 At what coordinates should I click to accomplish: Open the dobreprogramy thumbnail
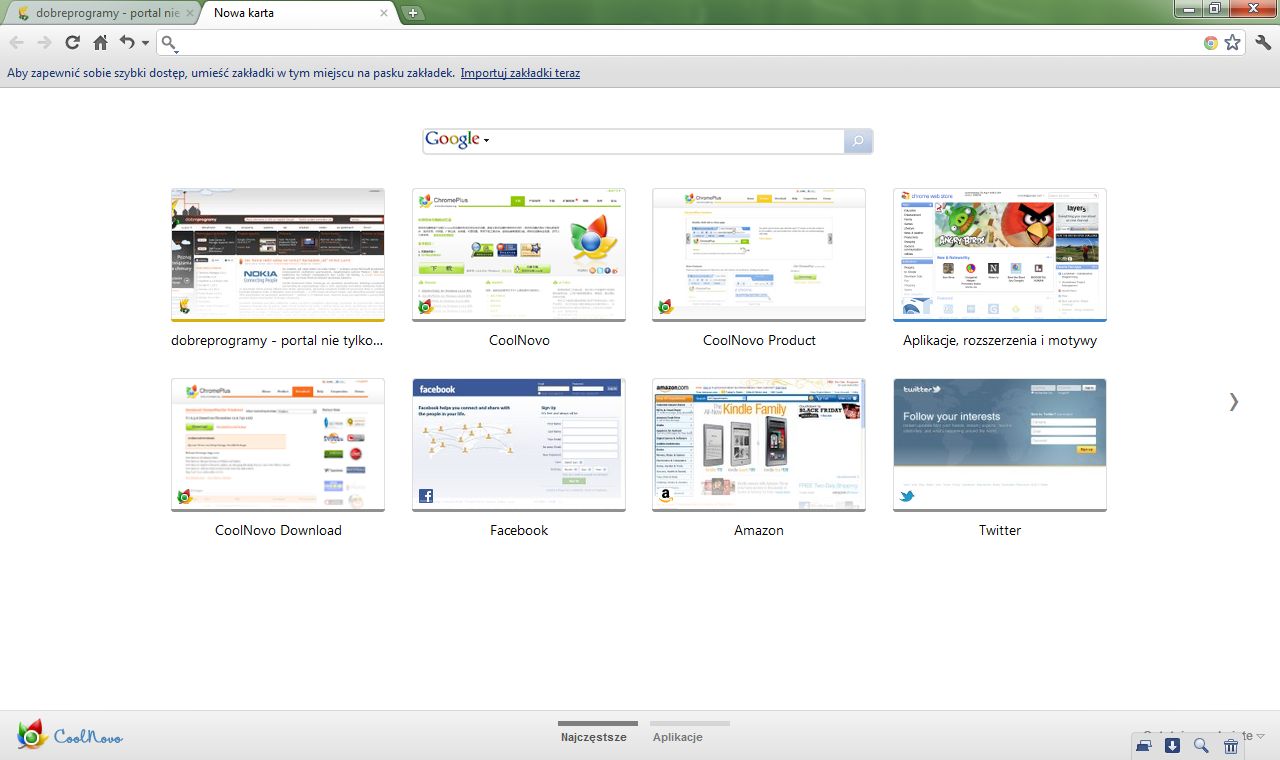[x=277, y=254]
